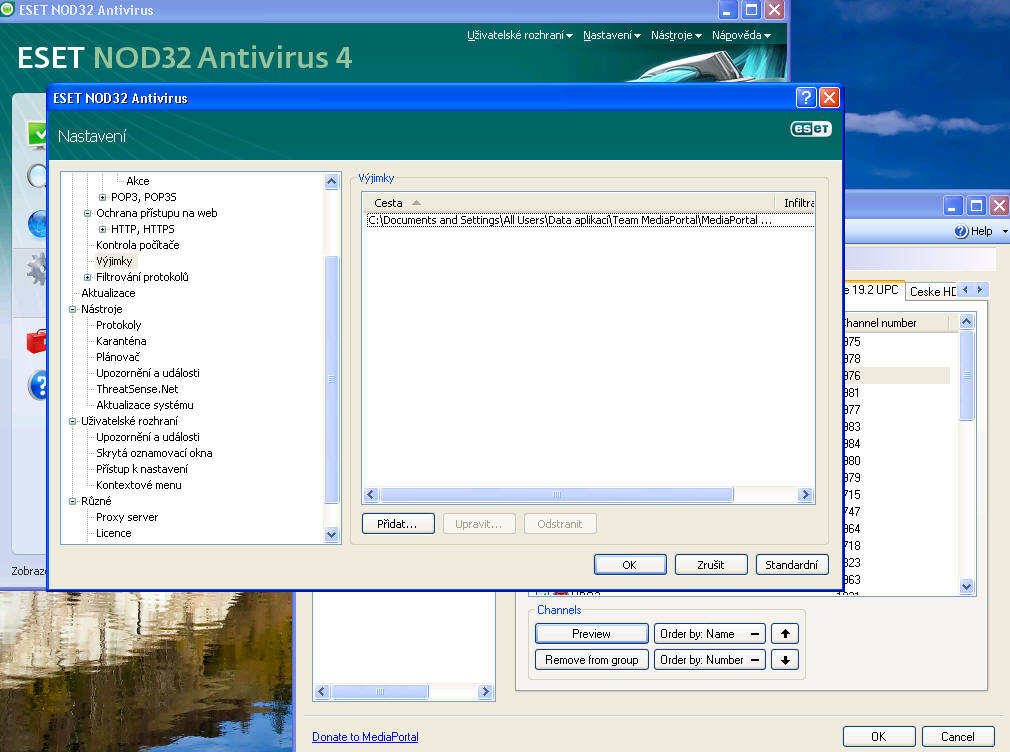Collapse the Uživatelské rozhraní tree node
This screenshot has height=752, width=1010.
coord(73,421)
